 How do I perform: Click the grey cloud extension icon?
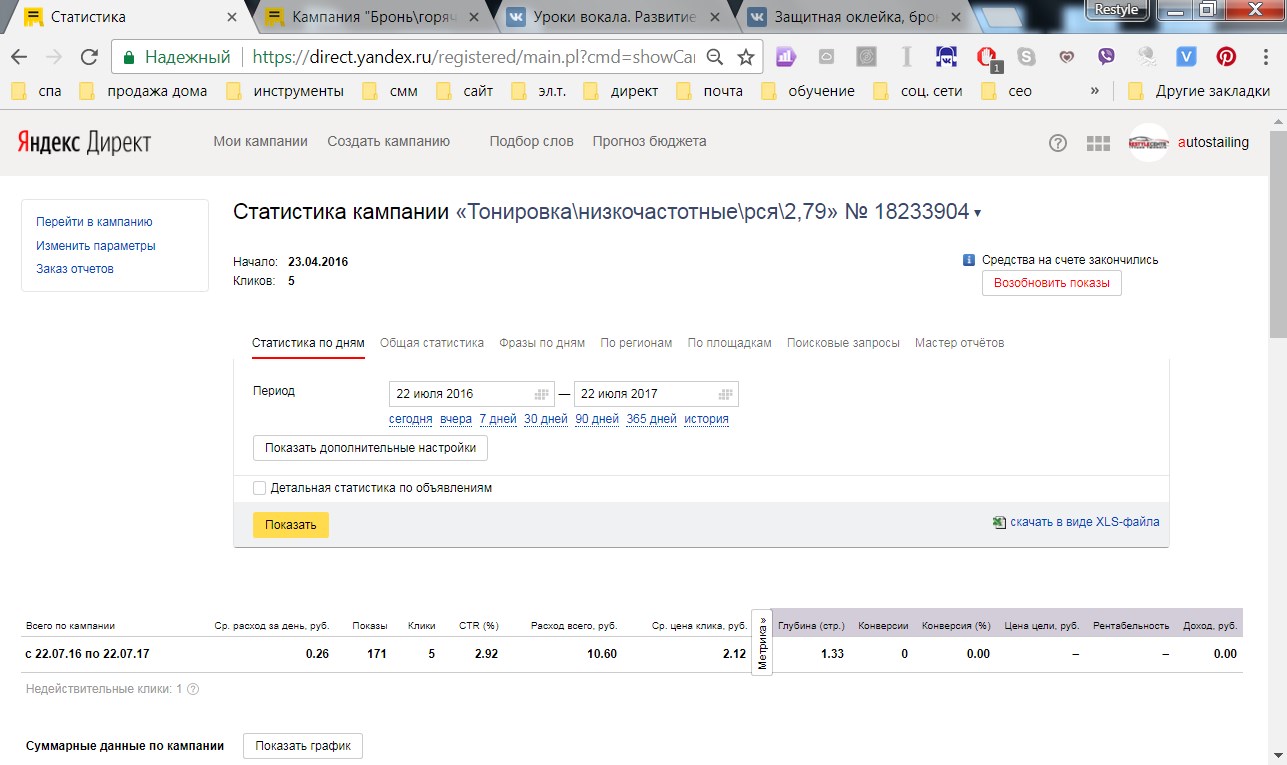(x=826, y=57)
